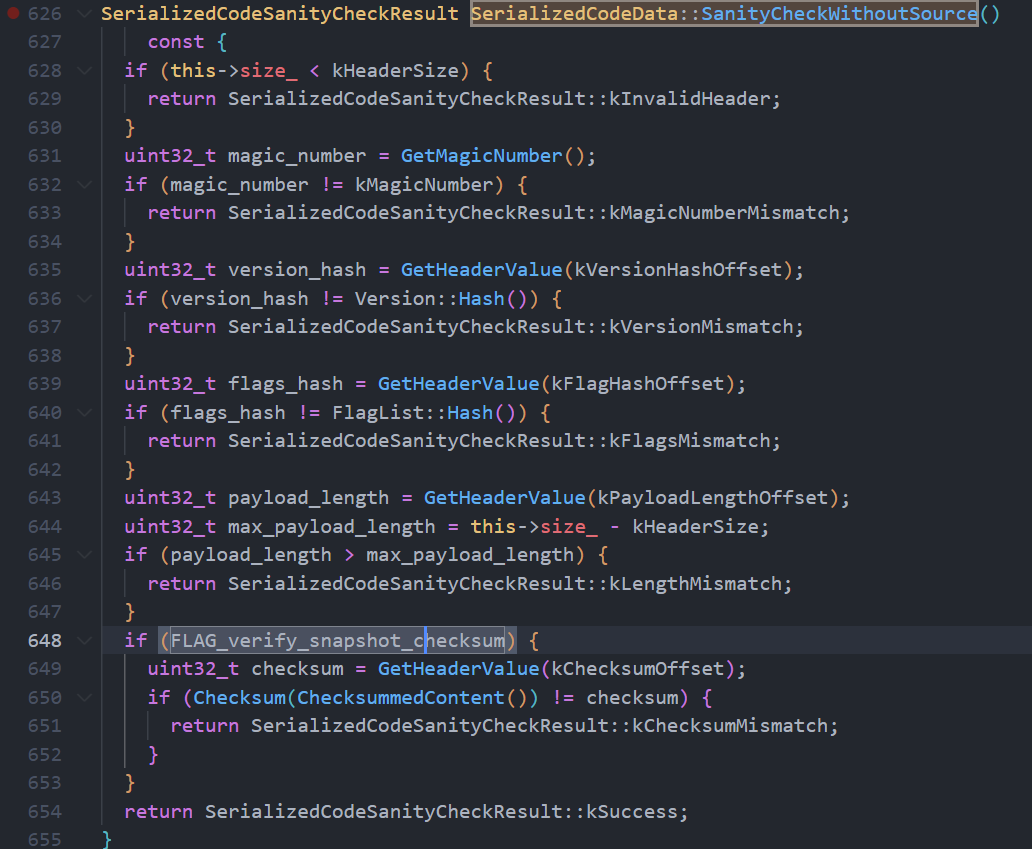Click kPayloadLengthOffset argument
1032x849 pixels.
[x=712, y=498]
